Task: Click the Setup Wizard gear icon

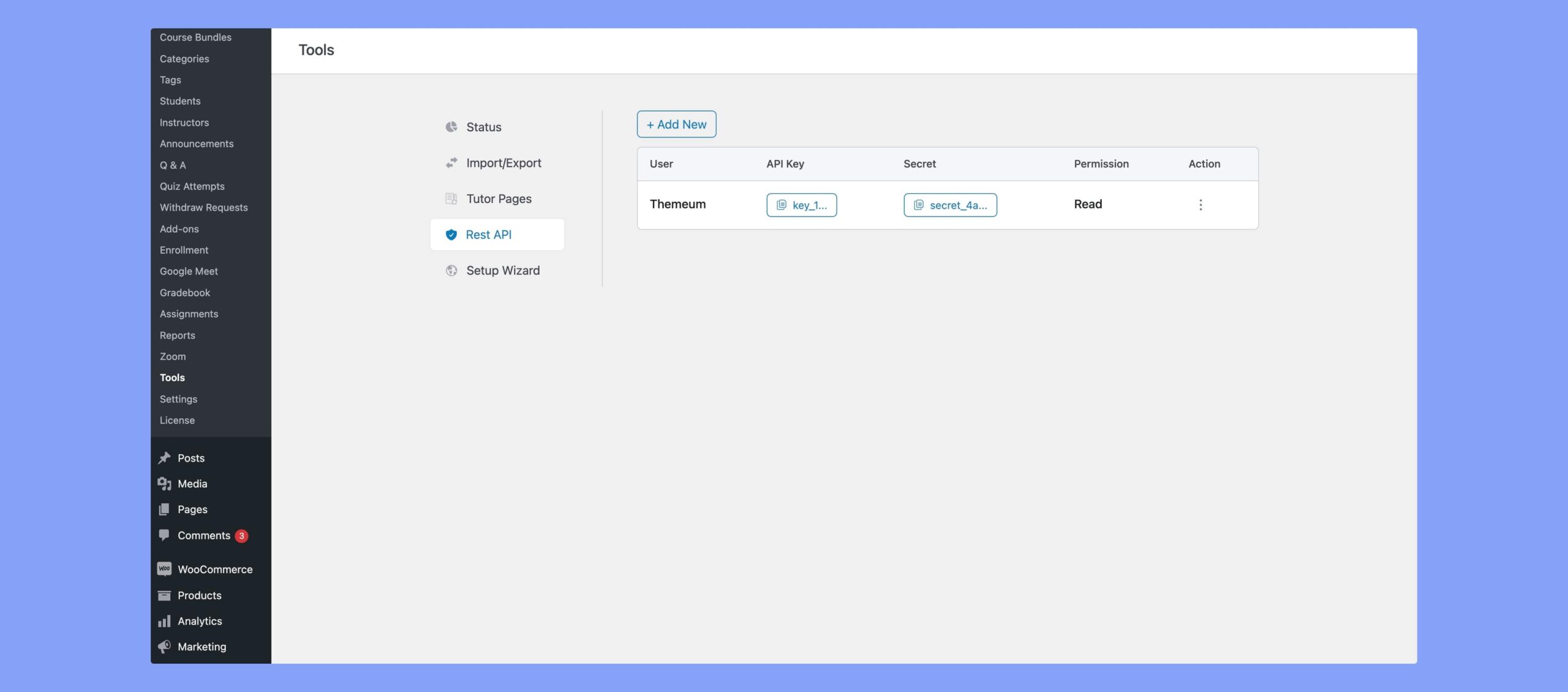Action: (x=451, y=270)
